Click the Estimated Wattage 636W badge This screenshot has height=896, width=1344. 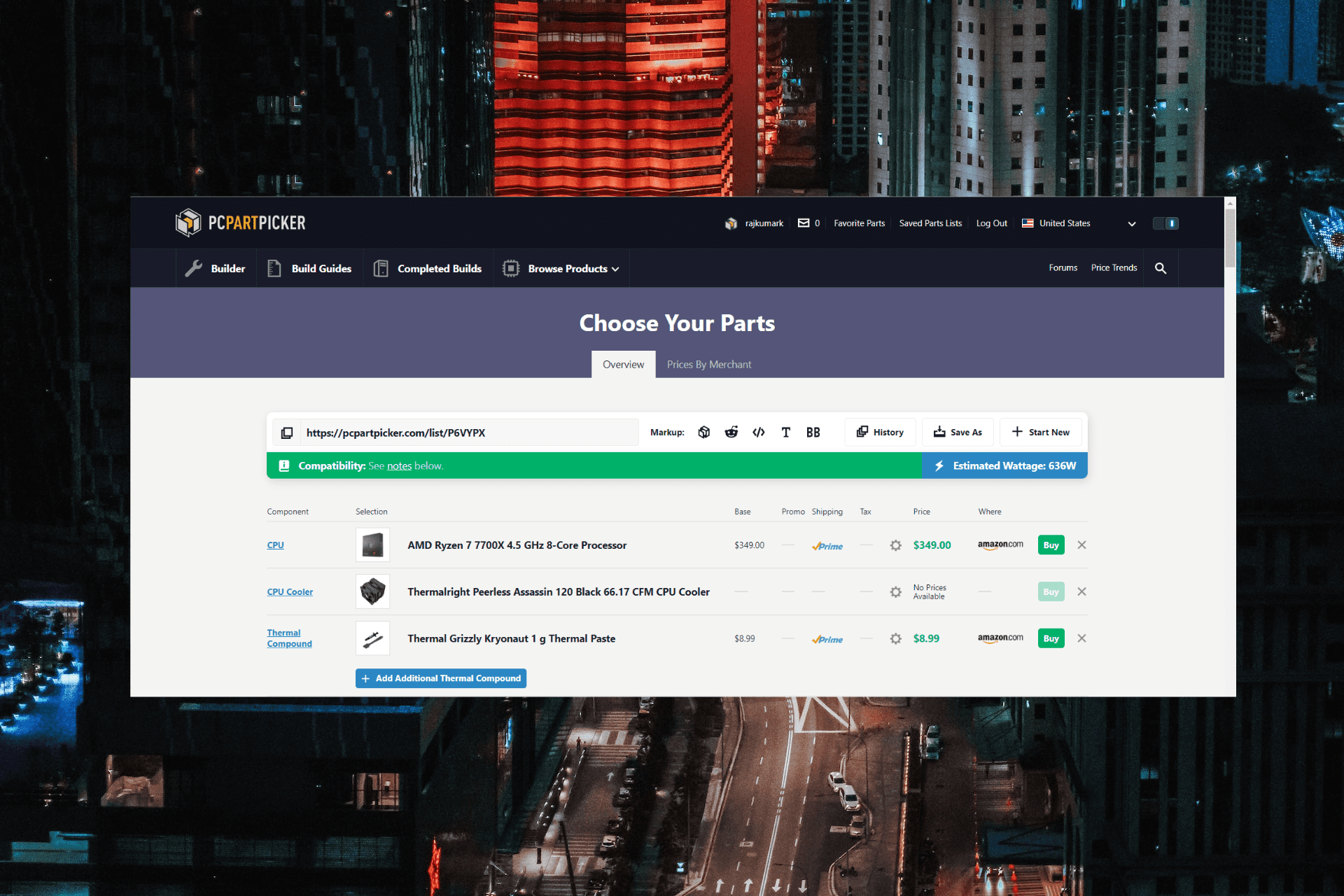1004,465
